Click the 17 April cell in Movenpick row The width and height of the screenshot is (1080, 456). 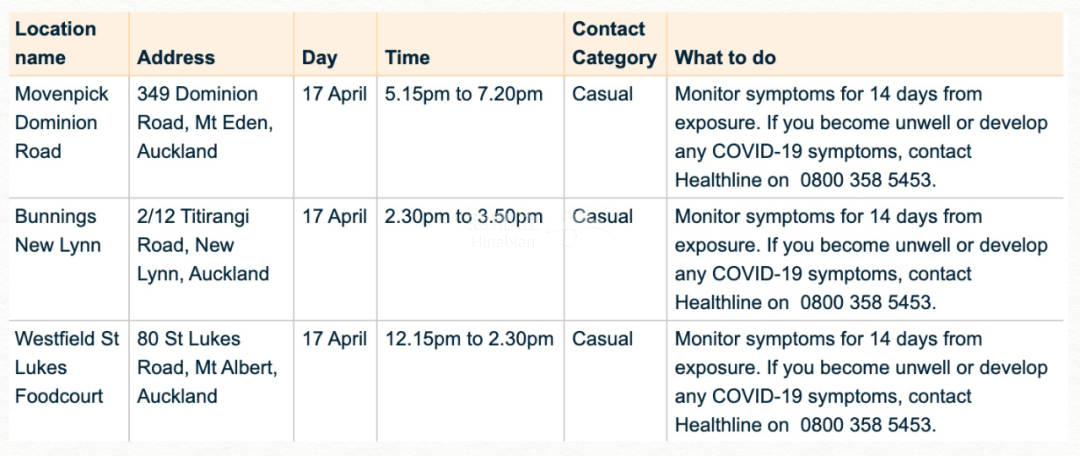coord(334,95)
